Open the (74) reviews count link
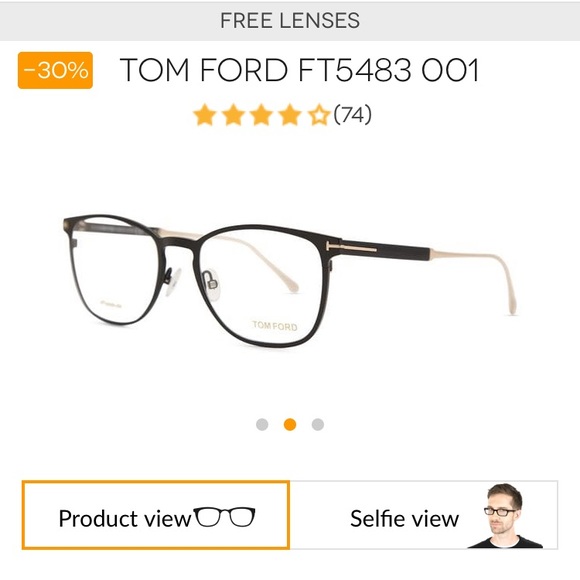Image resolution: width=580 pixels, height=580 pixels. (x=353, y=115)
